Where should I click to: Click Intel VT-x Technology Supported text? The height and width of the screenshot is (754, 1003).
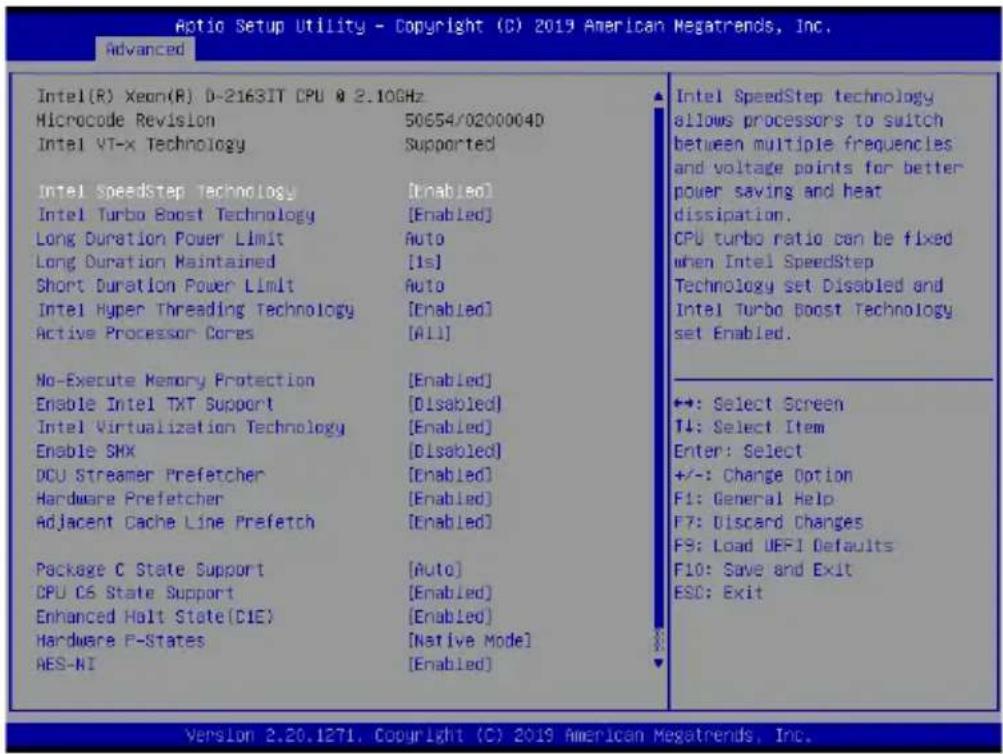[x=450, y=144]
